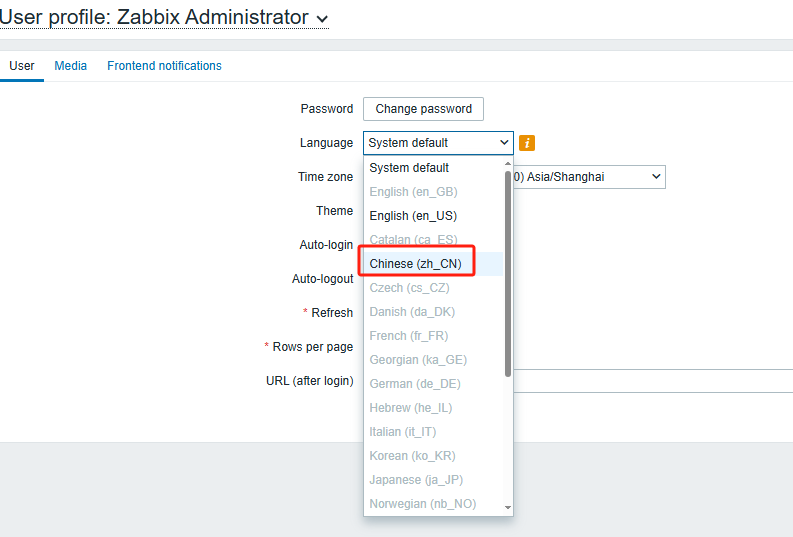The image size is (793, 537).
Task: Pick System default in language list
Action: (409, 168)
